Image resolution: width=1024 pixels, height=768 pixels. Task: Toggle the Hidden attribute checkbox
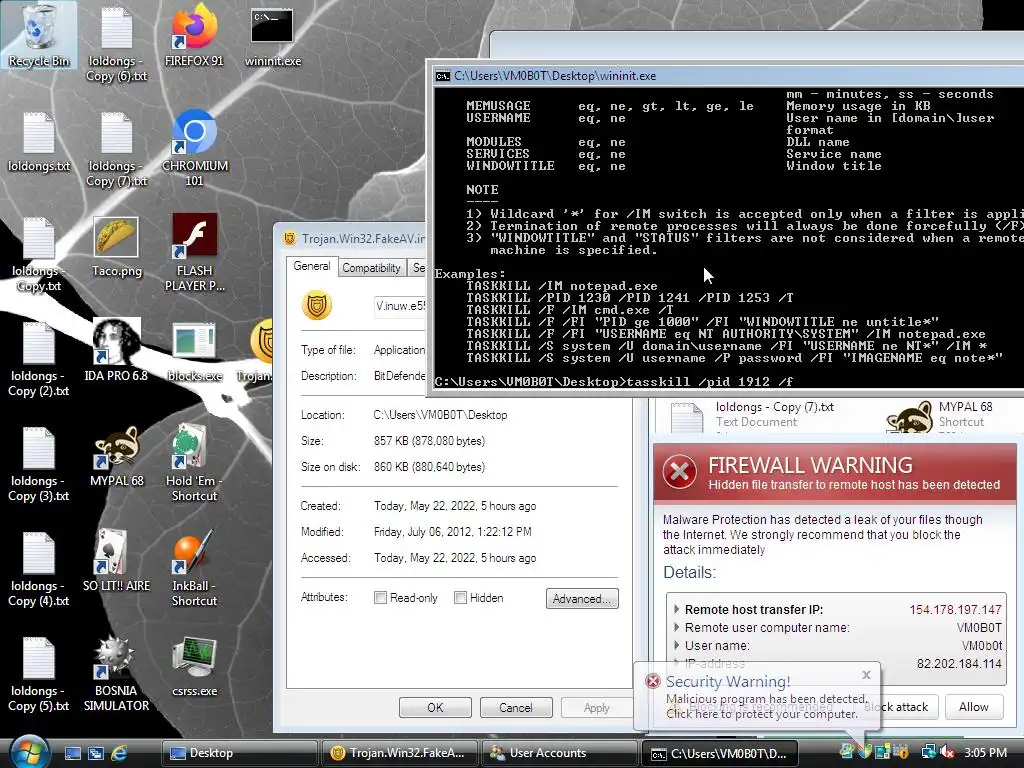pyautogui.click(x=460, y=598)
